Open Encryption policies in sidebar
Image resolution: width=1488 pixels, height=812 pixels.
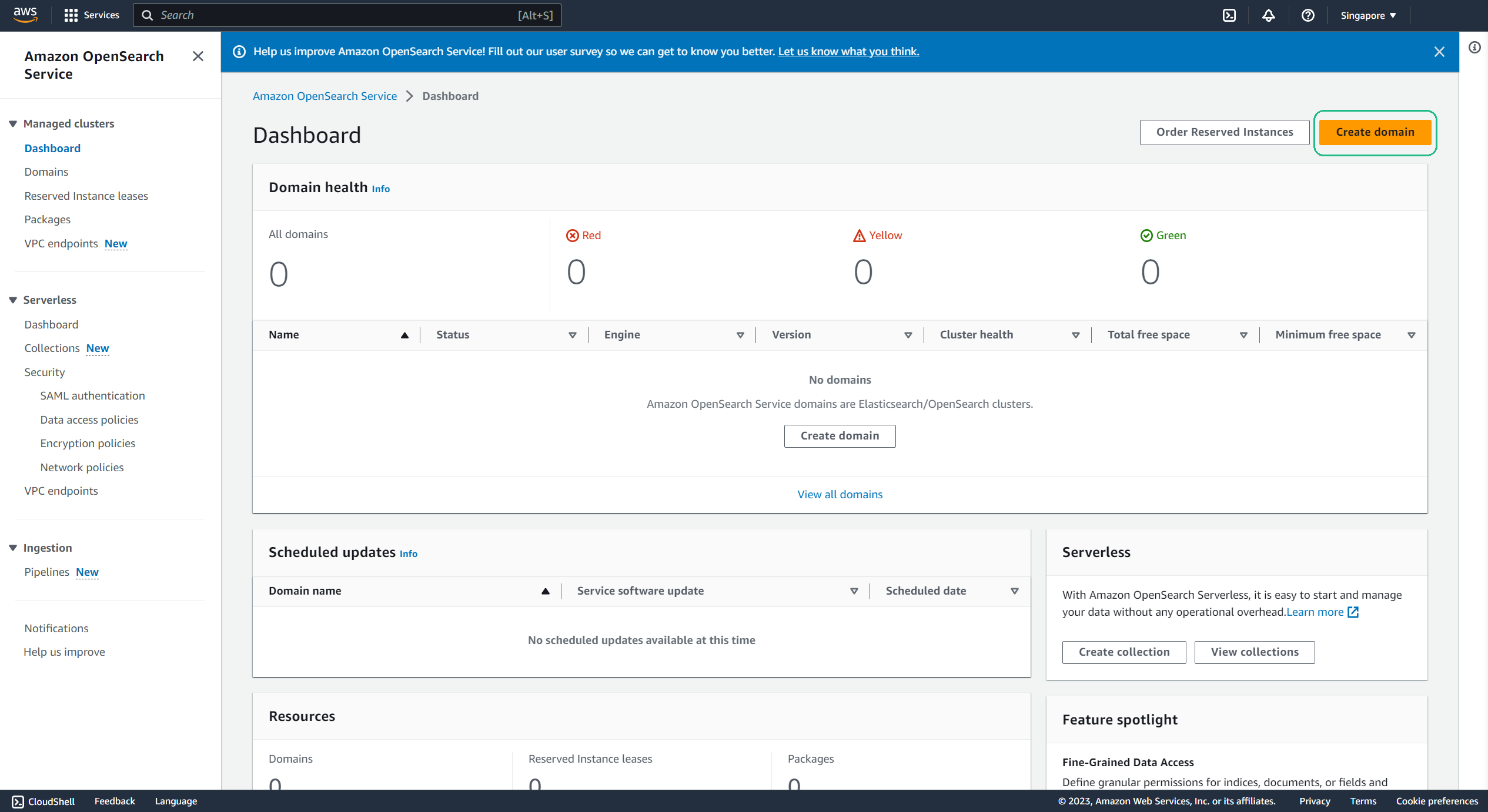click(x=88, y=444)
